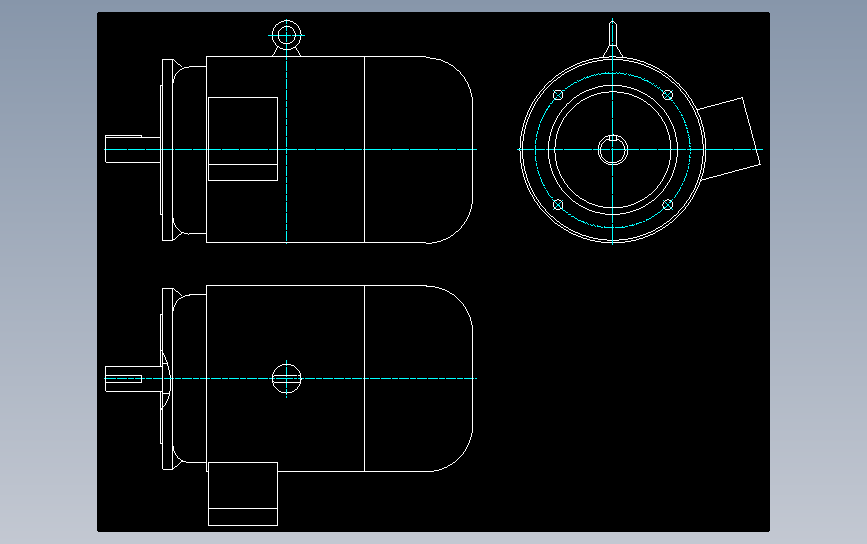Click the lower-left flange bolt hole in end view
Image resolution: width=867 pixels, height=544 pixels.
[558, 205]
